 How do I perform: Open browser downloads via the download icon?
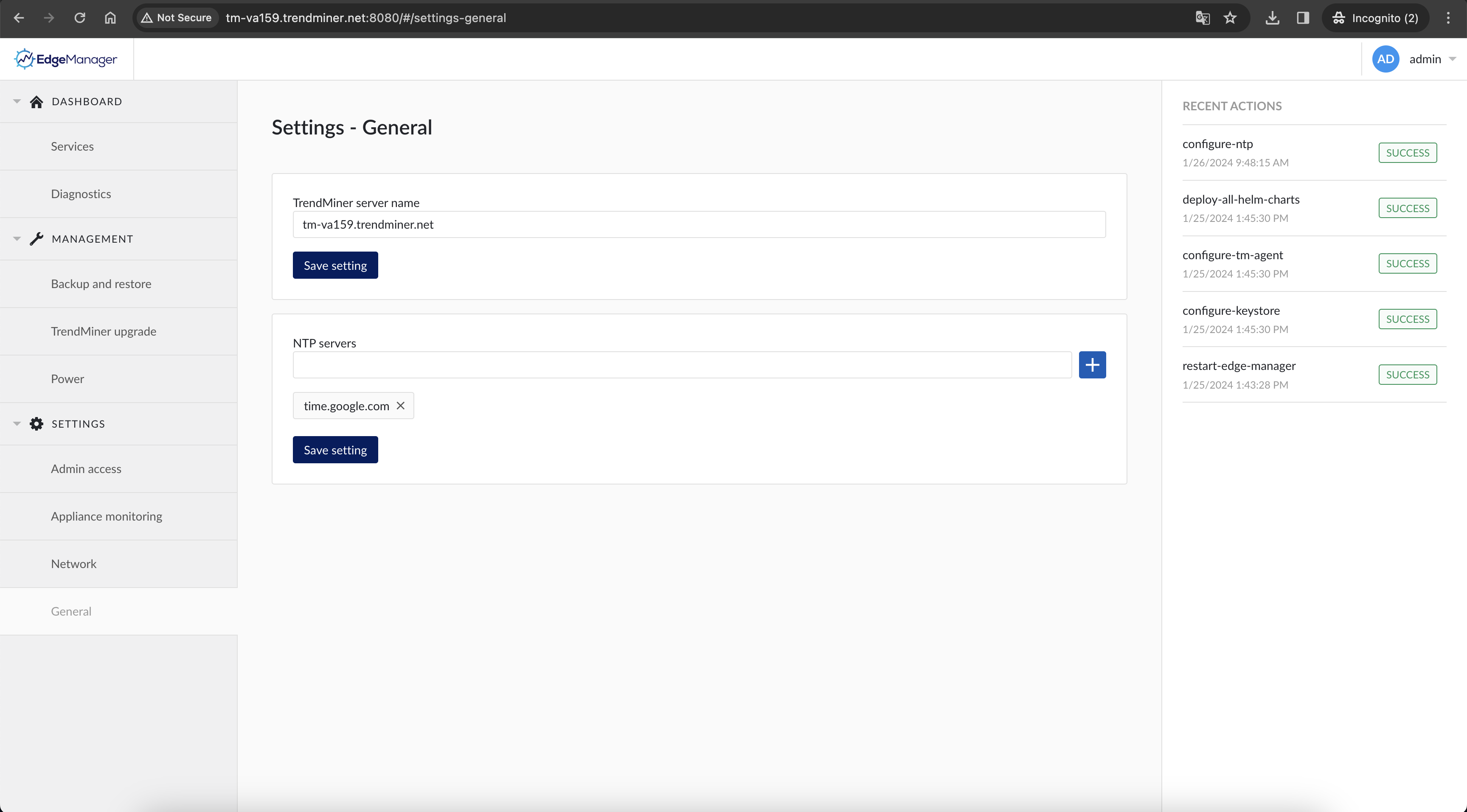[x=1273, y=18]
